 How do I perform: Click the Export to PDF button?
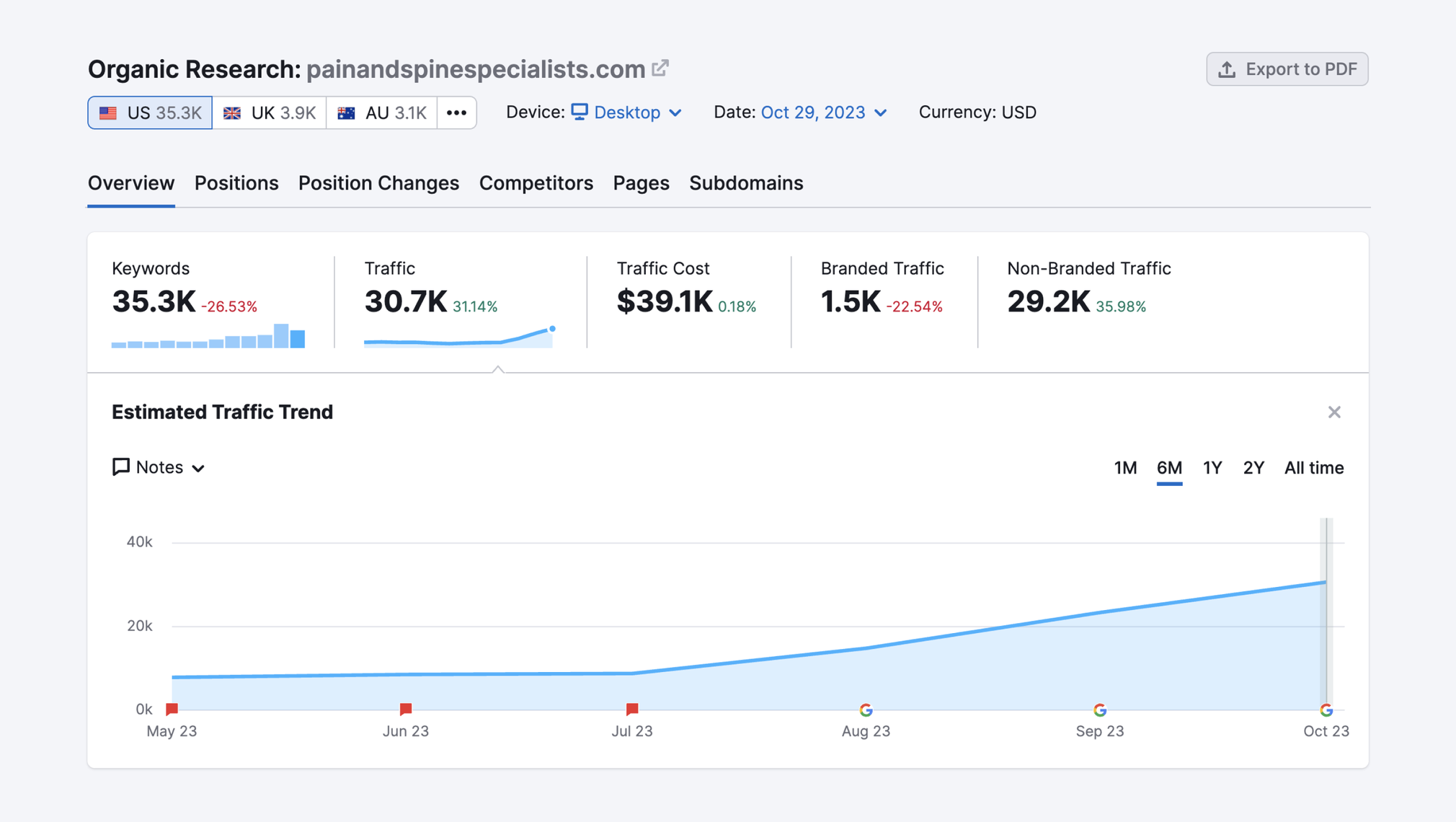pyautogui.click(x=1287, y=69)
